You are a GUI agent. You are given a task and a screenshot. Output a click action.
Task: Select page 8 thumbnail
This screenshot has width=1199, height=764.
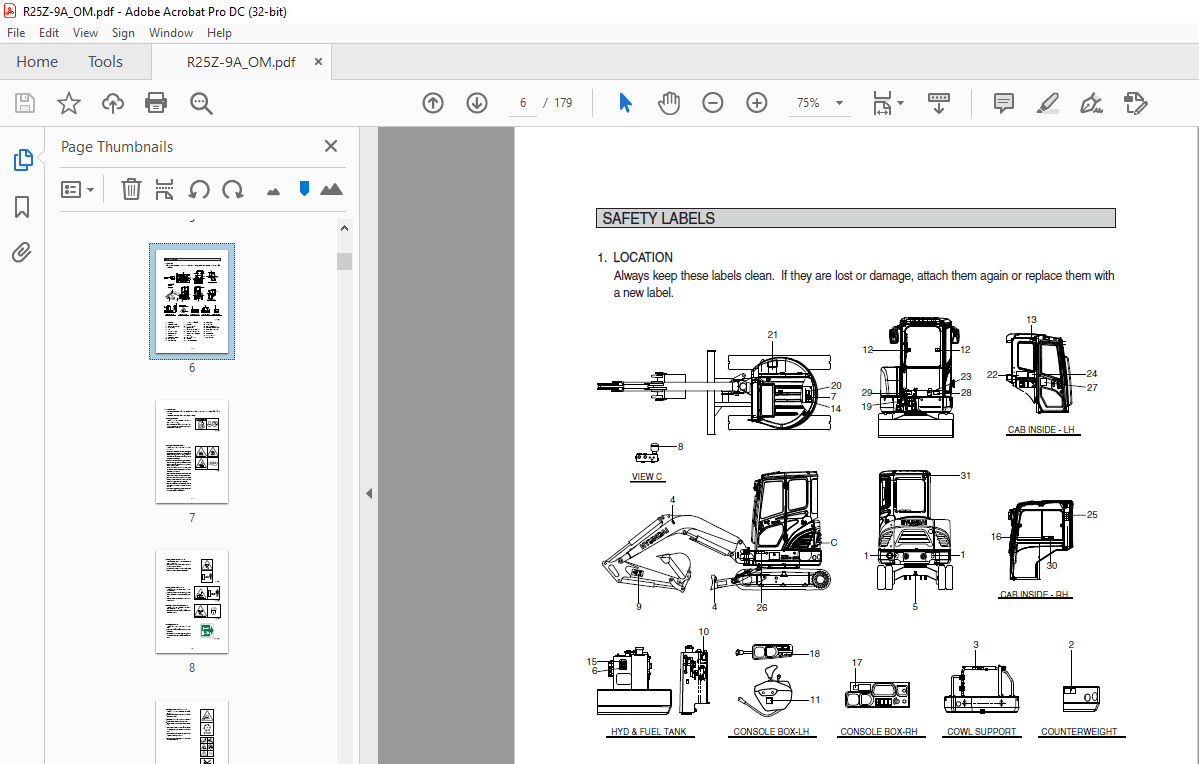pyautogui.click(x=192, y=601)
